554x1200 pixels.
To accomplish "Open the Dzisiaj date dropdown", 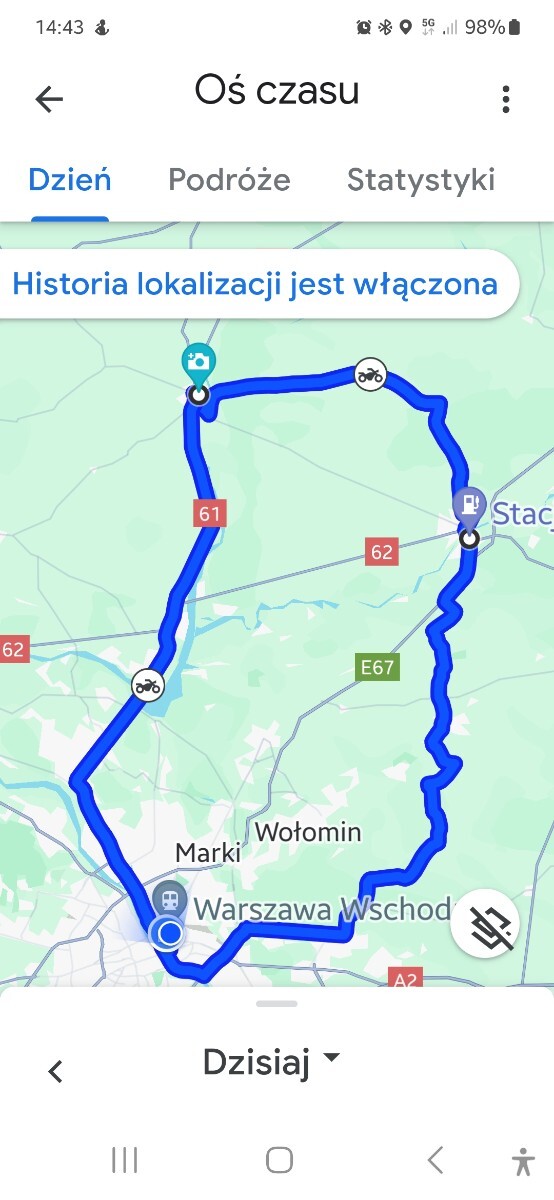I will pos(271,1061).
